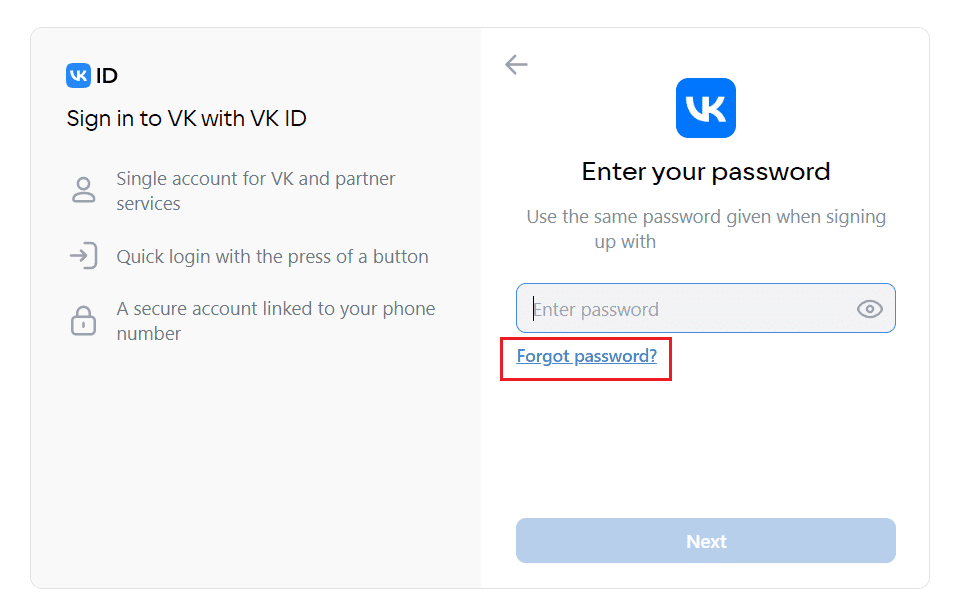Click the Enter your password heading
This screenshot has height=614, width=955.
pyautogui.click(x=705, y=172)
